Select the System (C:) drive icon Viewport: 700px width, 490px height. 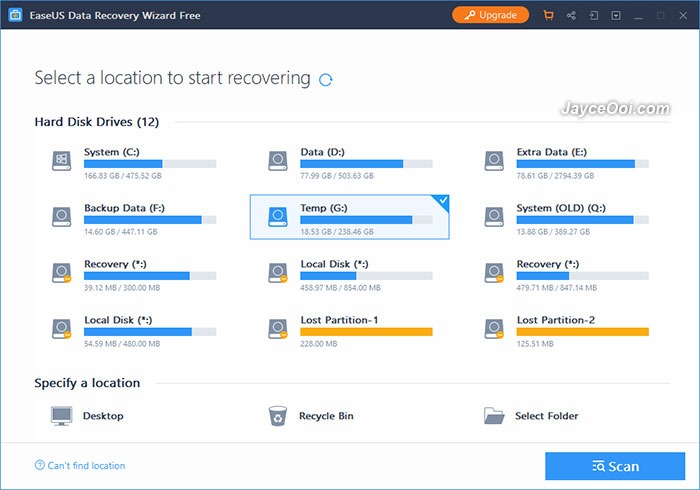(x=62, y=161)
